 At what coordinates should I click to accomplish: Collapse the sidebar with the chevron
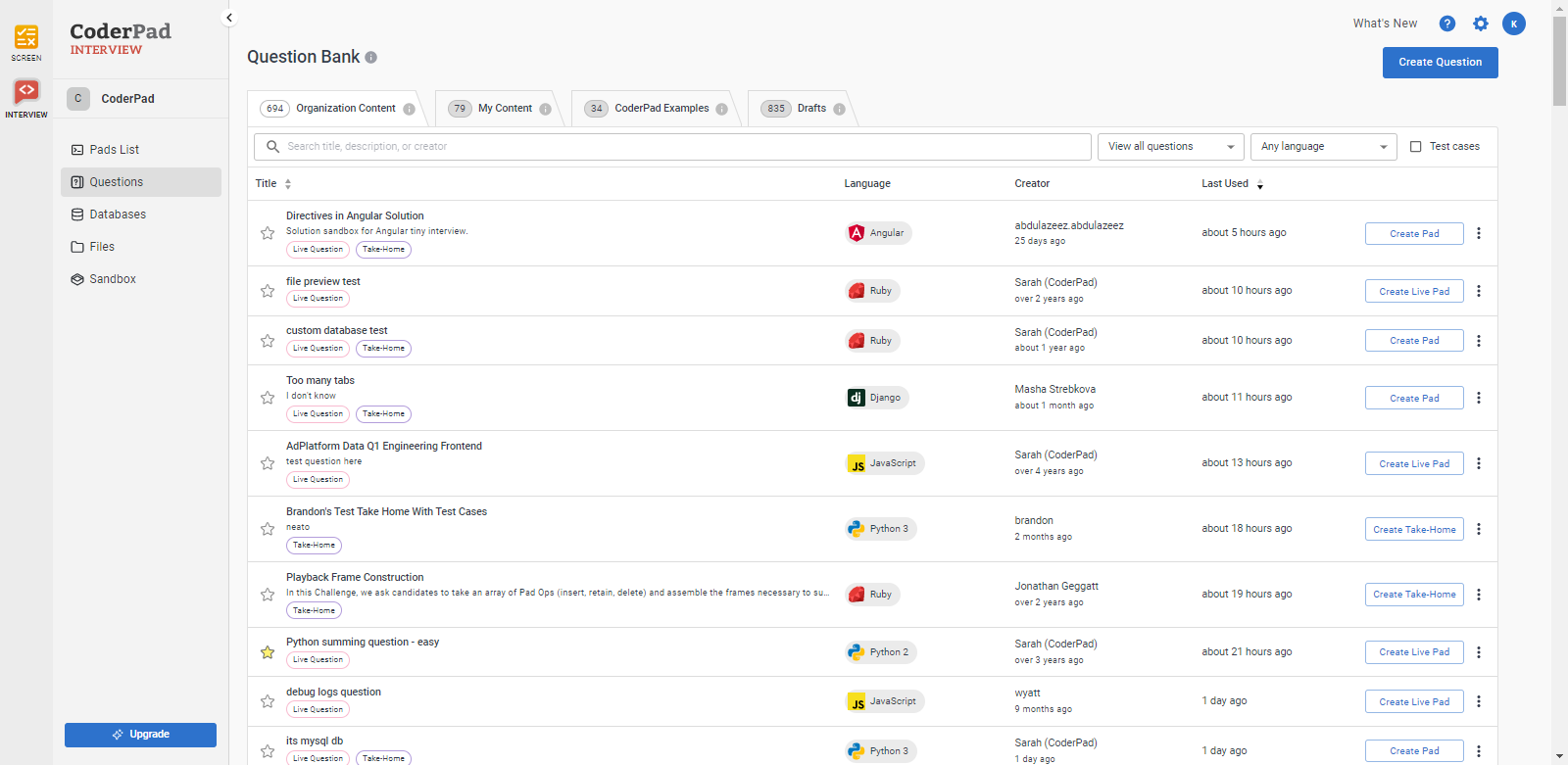(229, 18)
